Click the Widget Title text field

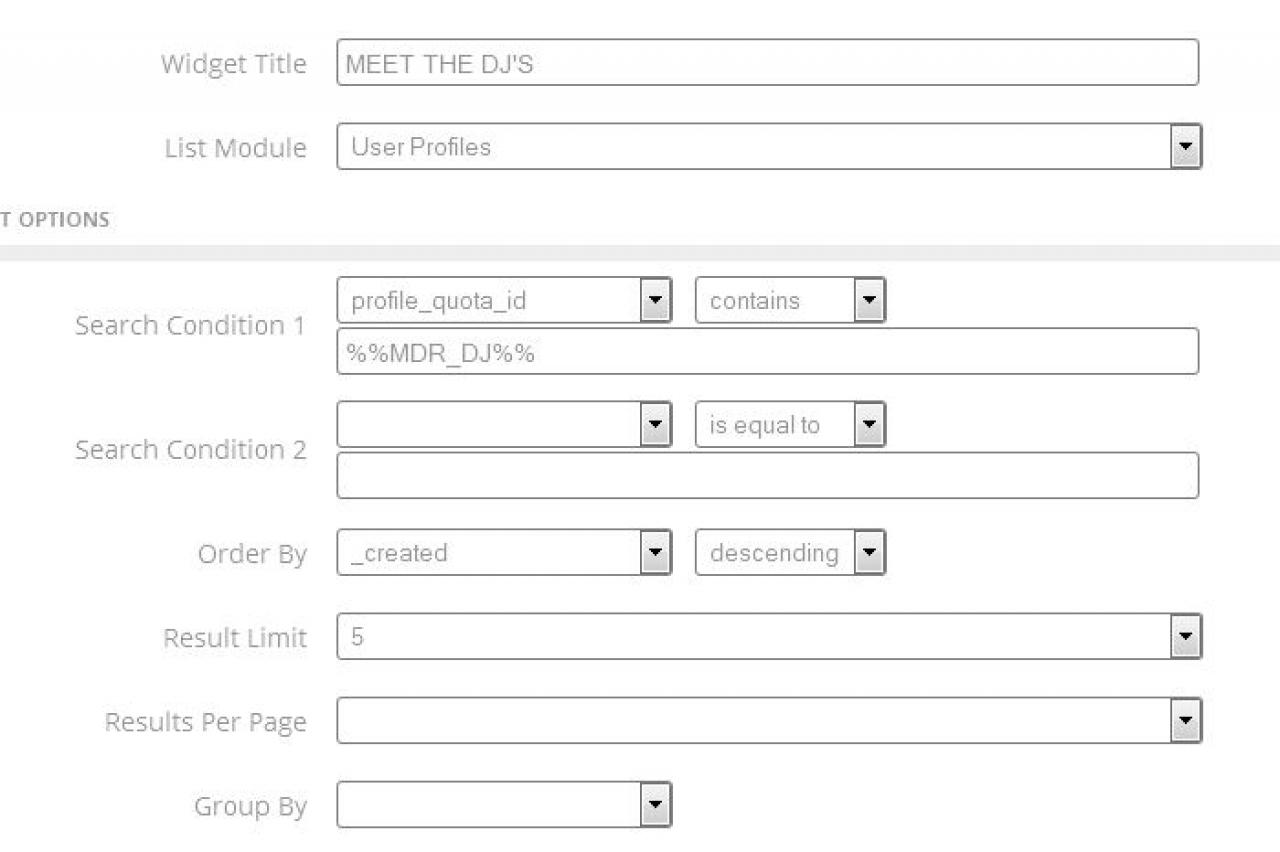pyautogui.click(x=767, y=63)
